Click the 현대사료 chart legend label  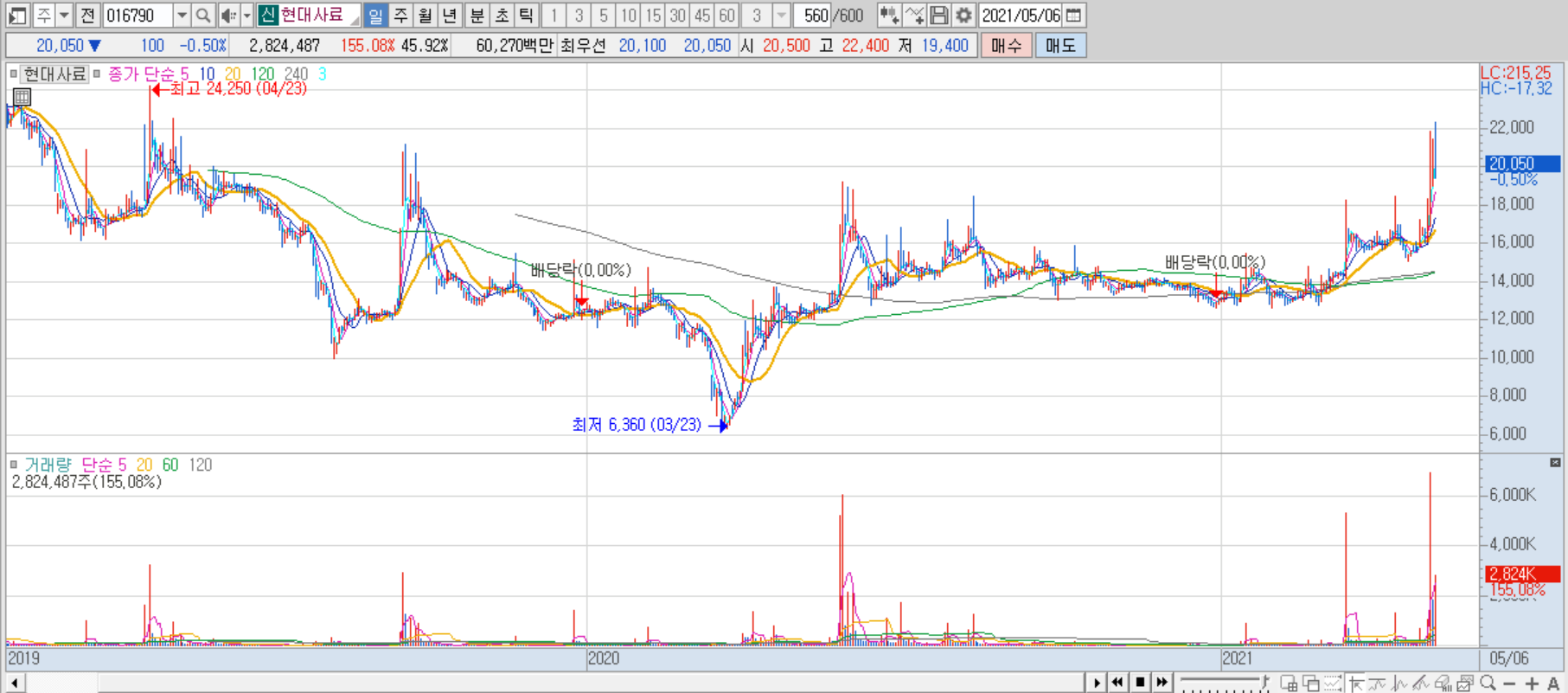(54, 74)
